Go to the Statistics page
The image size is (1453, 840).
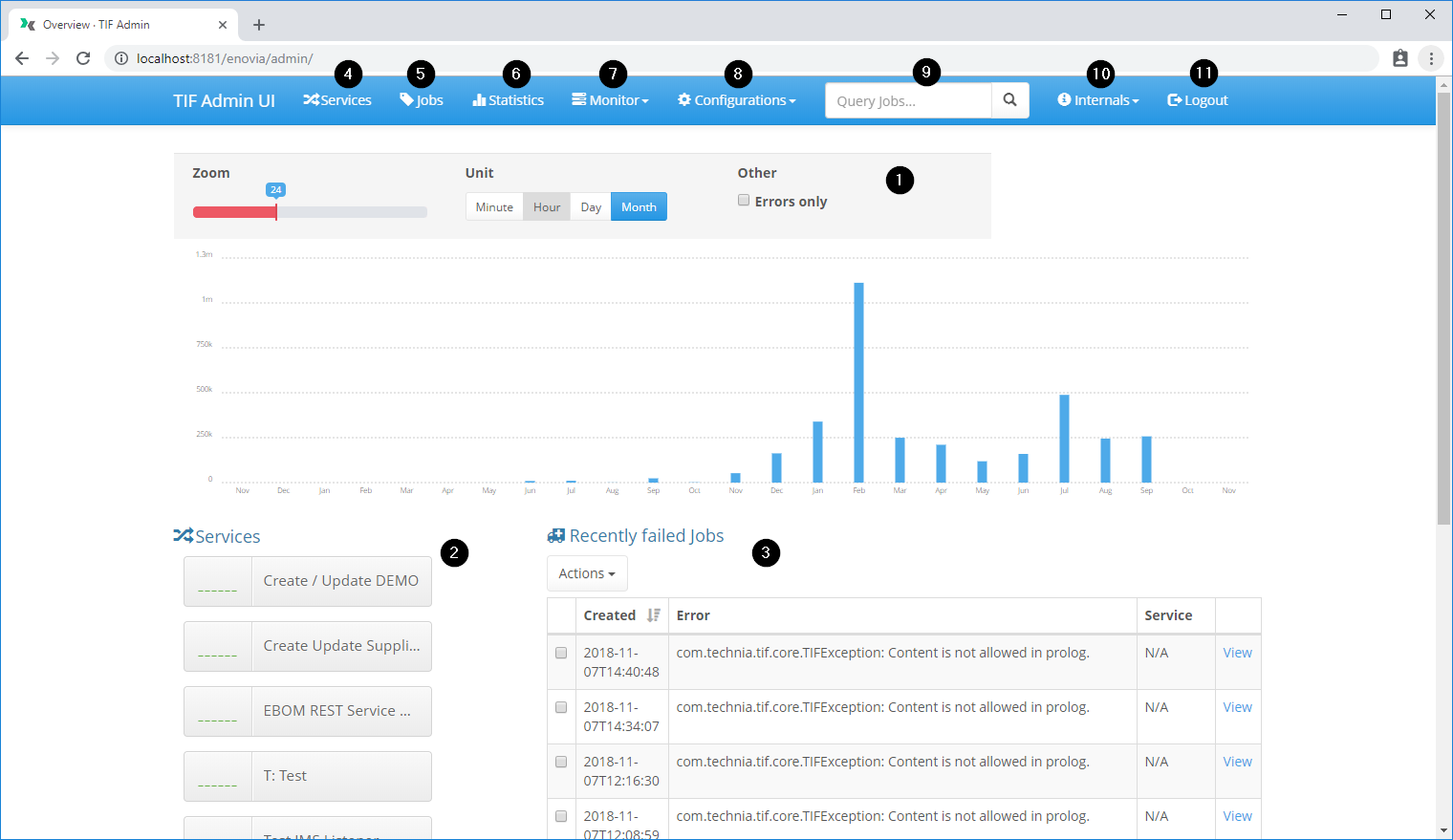click(x=509, y=100)
